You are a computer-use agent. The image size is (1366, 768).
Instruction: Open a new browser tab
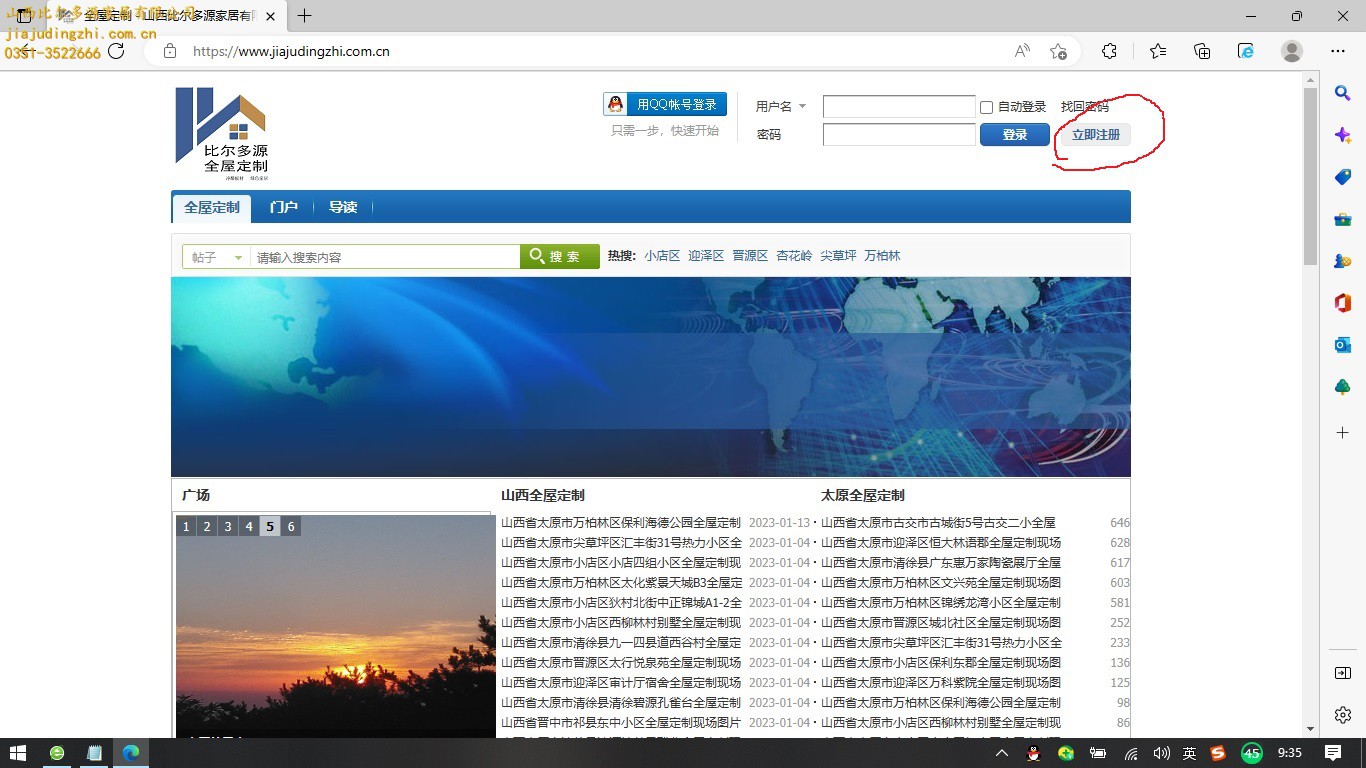[x=305, y=16]
